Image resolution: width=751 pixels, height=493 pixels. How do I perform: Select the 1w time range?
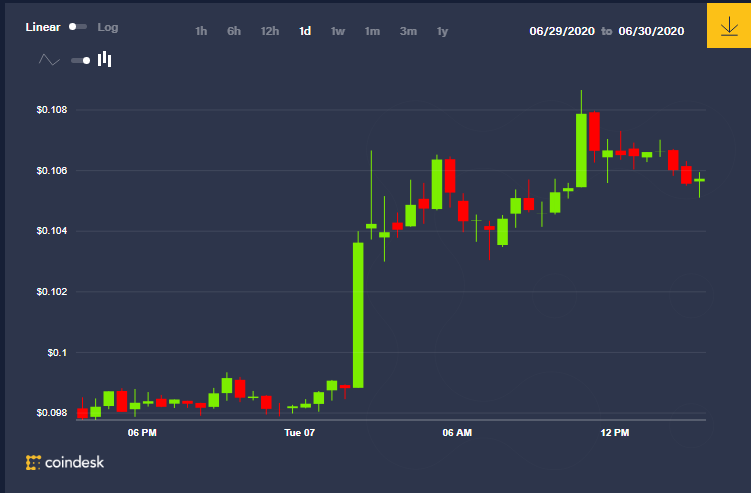[338, 31]
